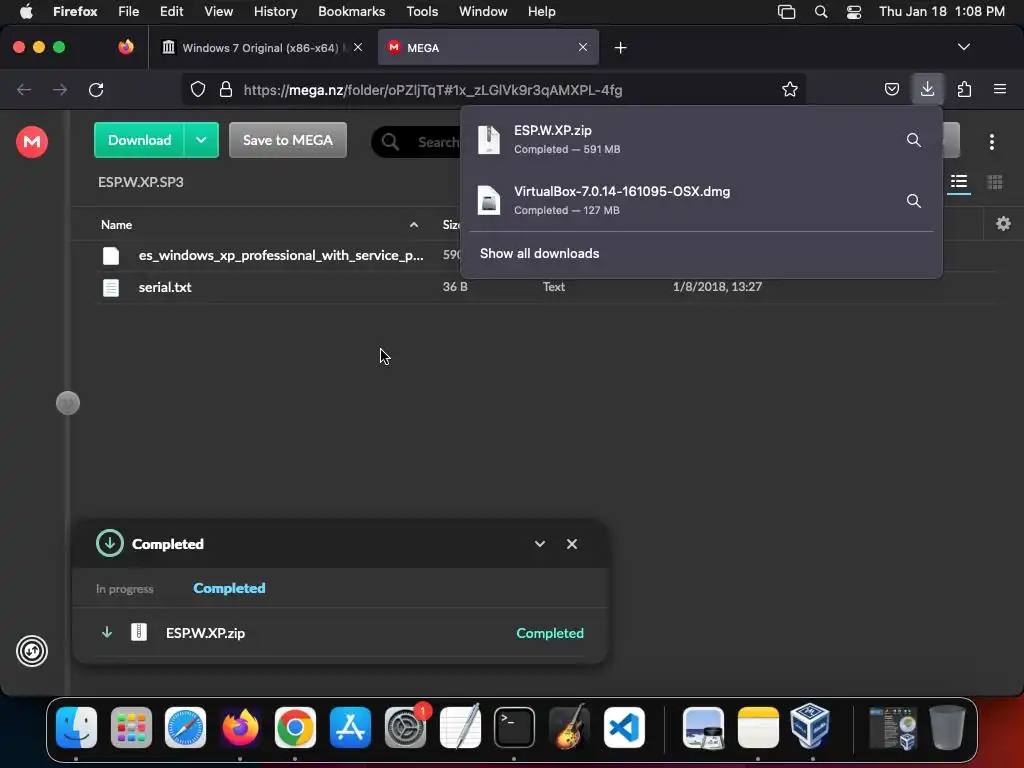
Task: Launch Safari from the Dock
Action: pos(185,728)
